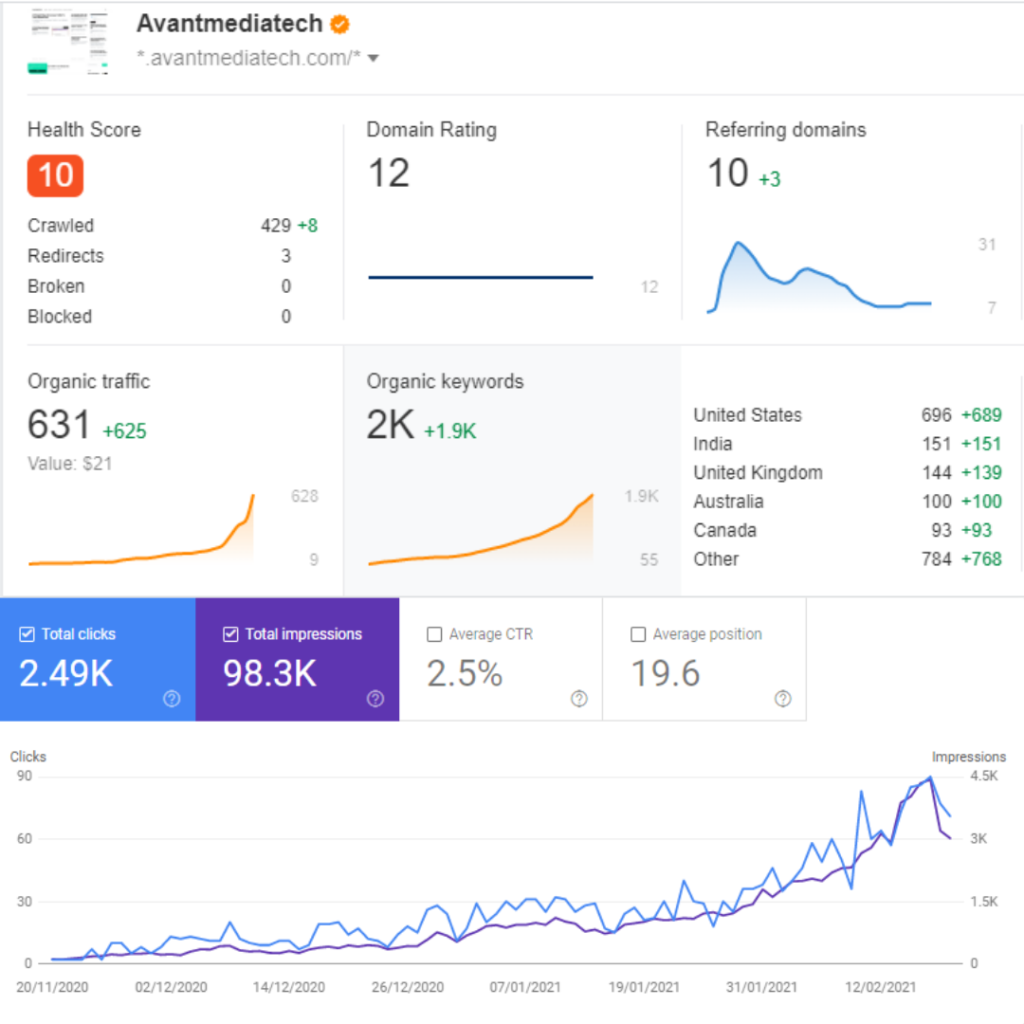Select the Canada country row

pos(847,530)
